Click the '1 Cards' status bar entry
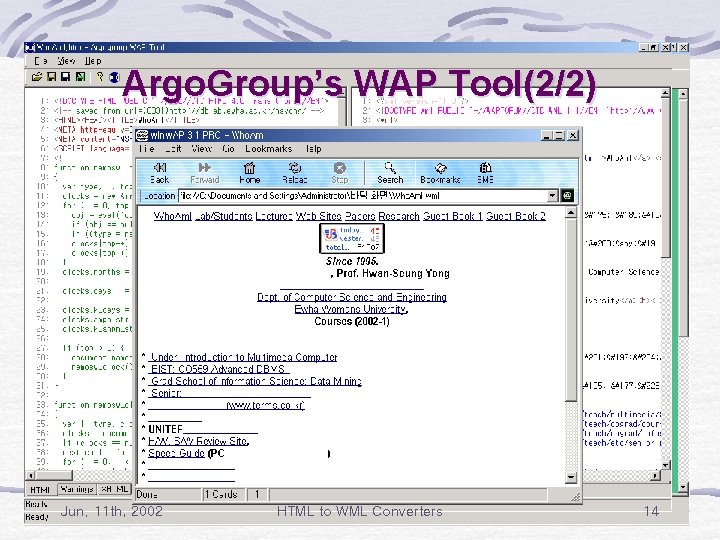This screenshot has height=540, width=720. point(221,495)
